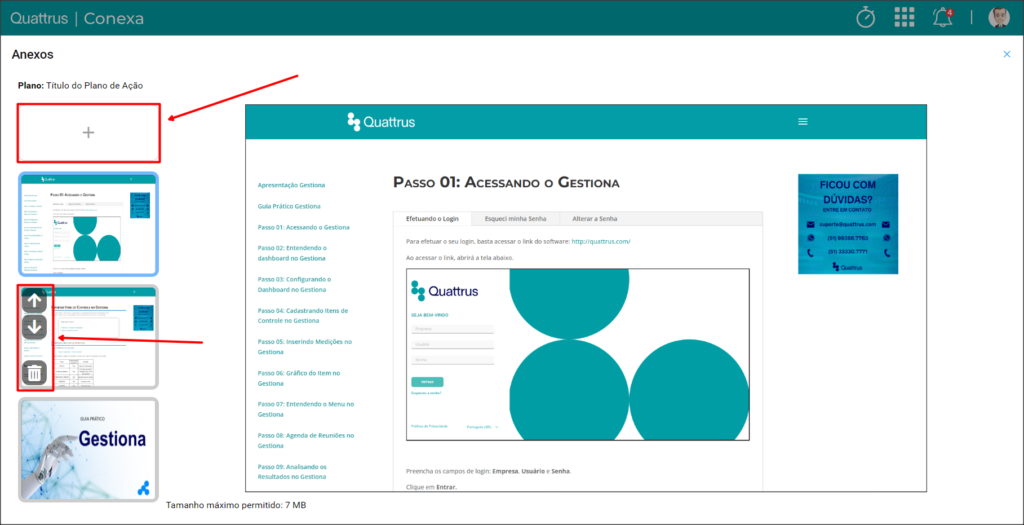Open Passo 02: Entendendo o dashboard link
This screenshot has width=1024, height=525.
coord(292,253)
